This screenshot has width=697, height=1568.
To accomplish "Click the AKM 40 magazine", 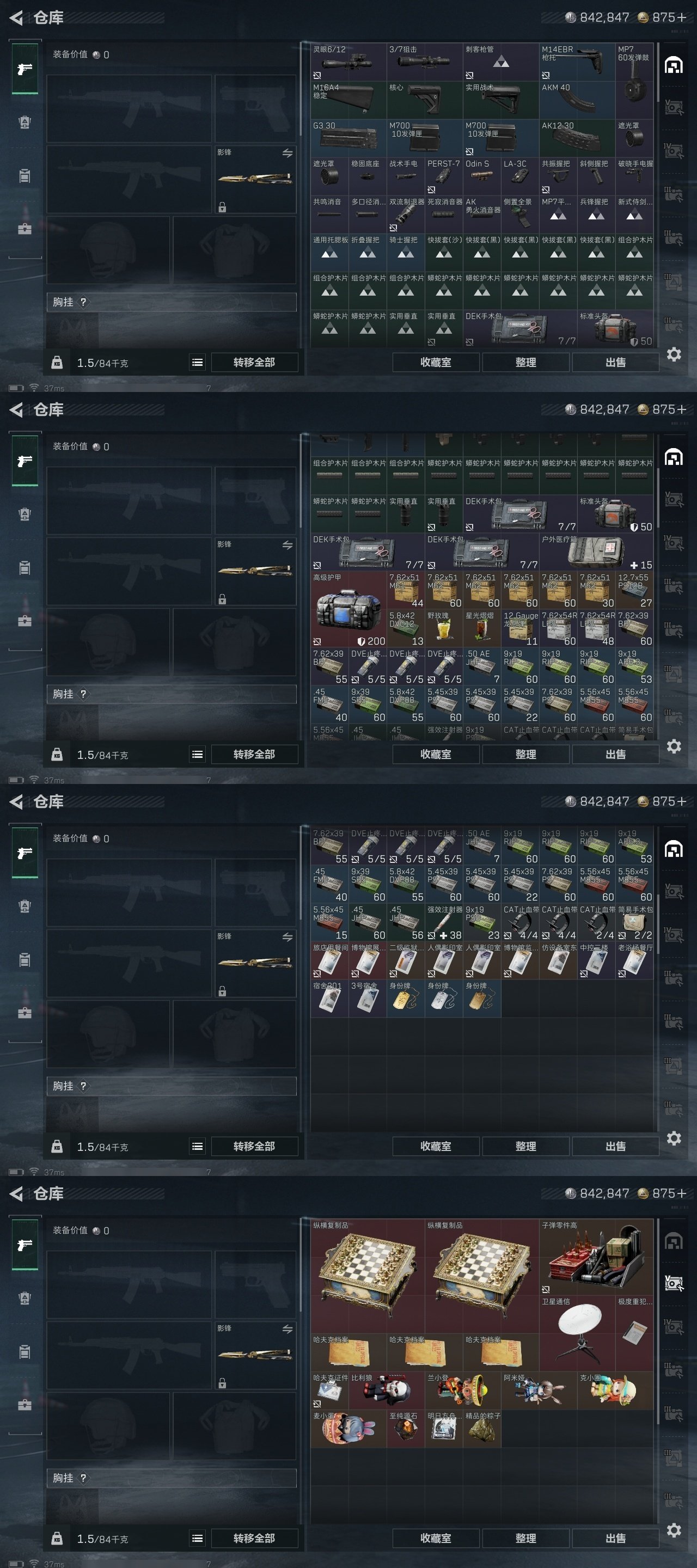I will [577, 100].
